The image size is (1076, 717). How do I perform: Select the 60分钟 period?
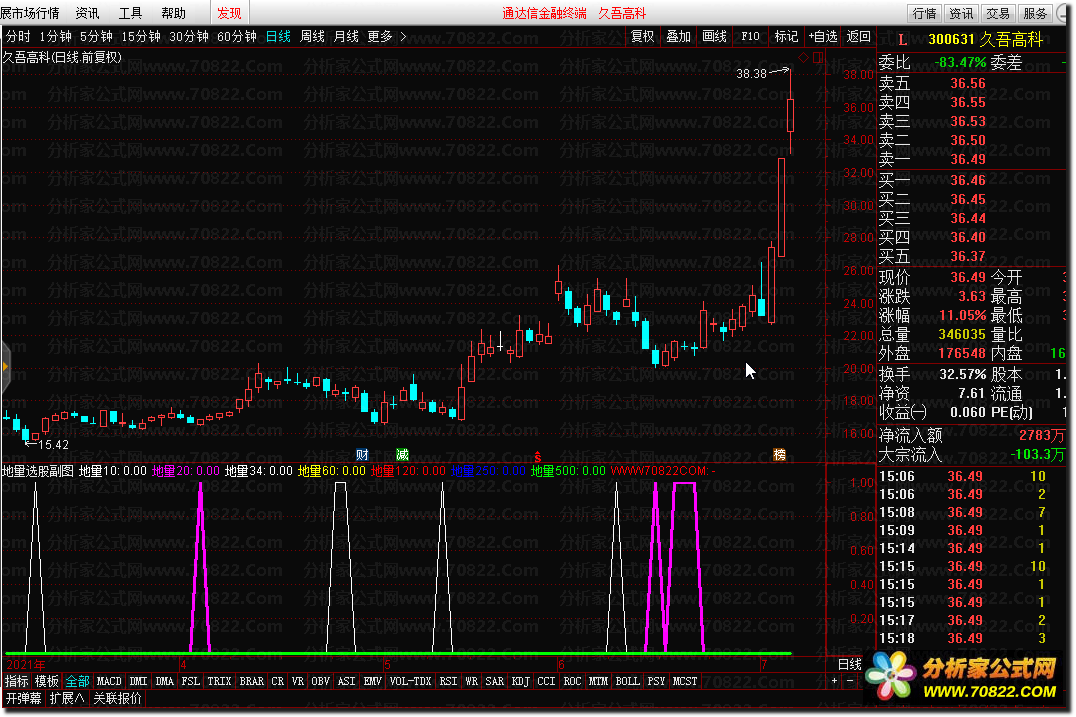pyautogui.click(x=237, y=36)
